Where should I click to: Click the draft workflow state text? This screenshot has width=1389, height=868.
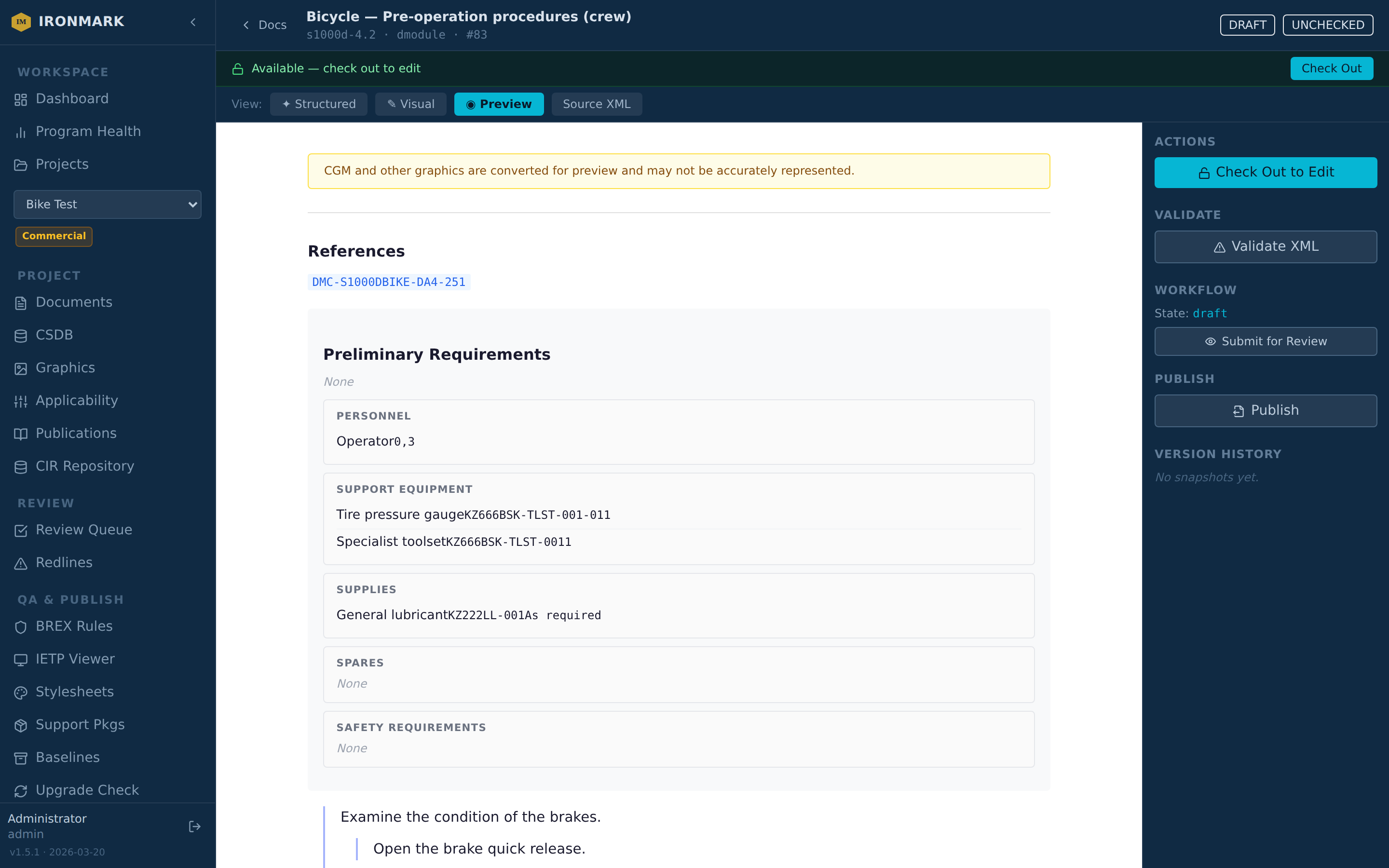point(1210,313)
